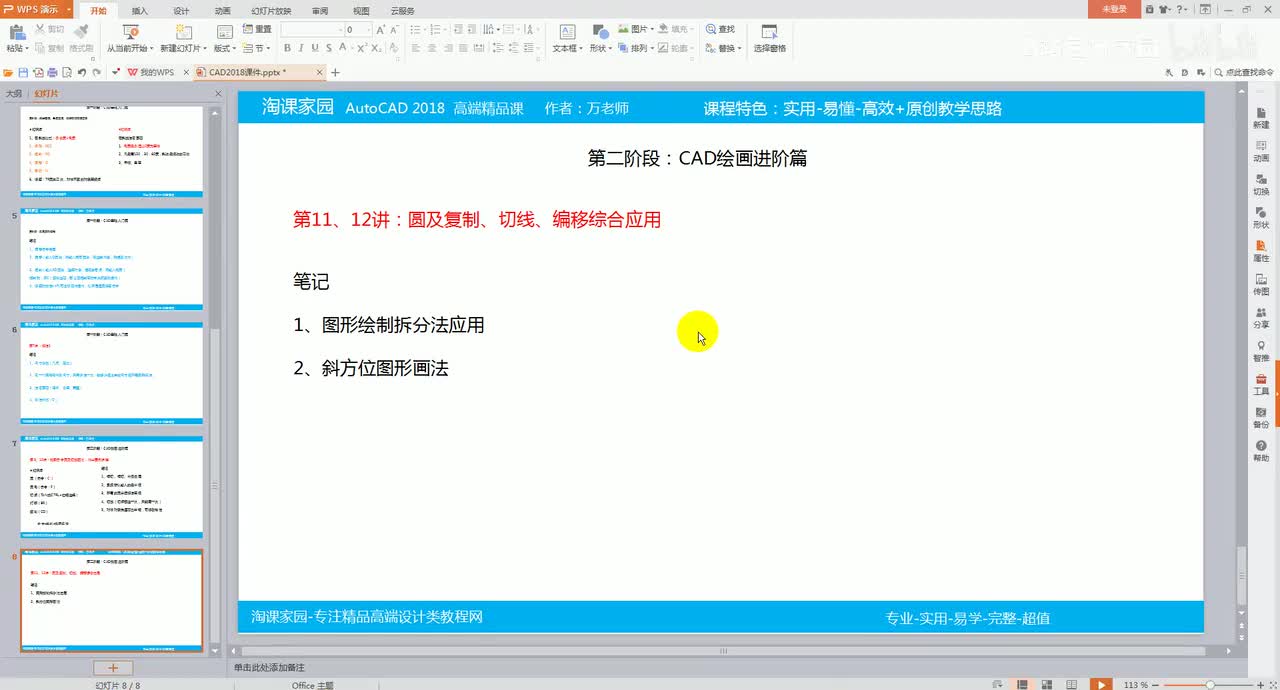Select slide 7 thumbnail
Image resolution: width=1280 pixels, height=690 pixels.
111,487
